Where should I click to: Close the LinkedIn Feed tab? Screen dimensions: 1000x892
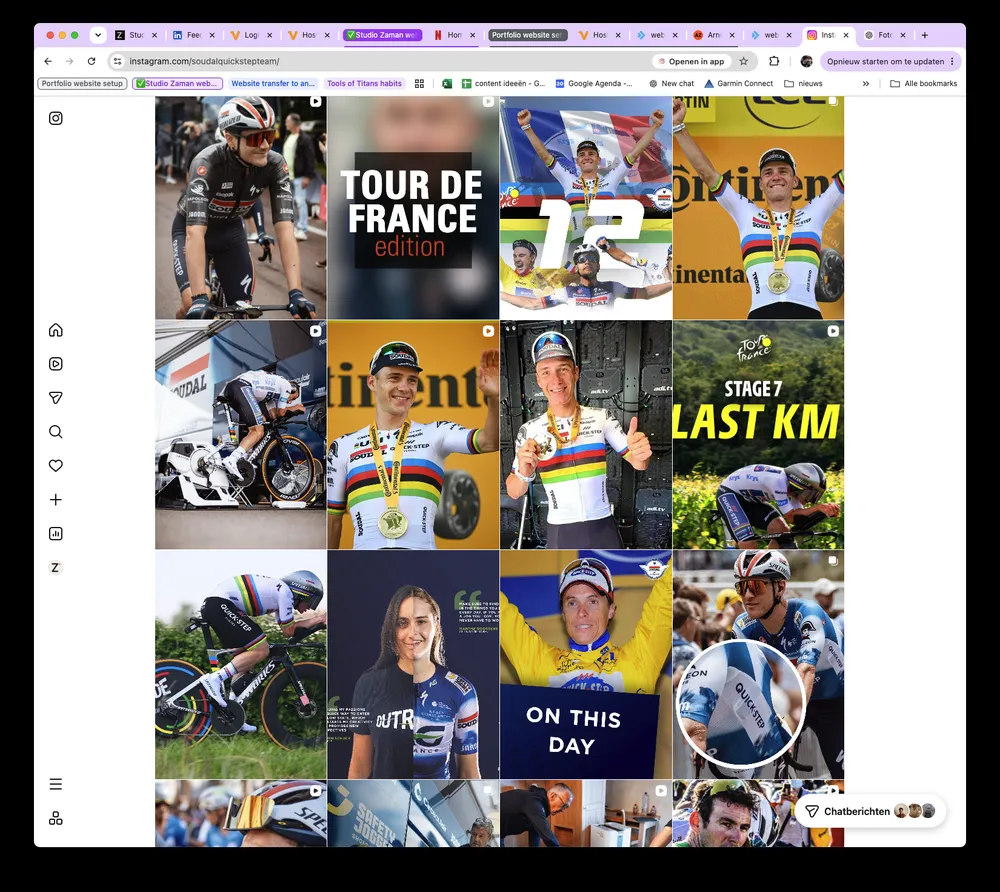[212, 35]
